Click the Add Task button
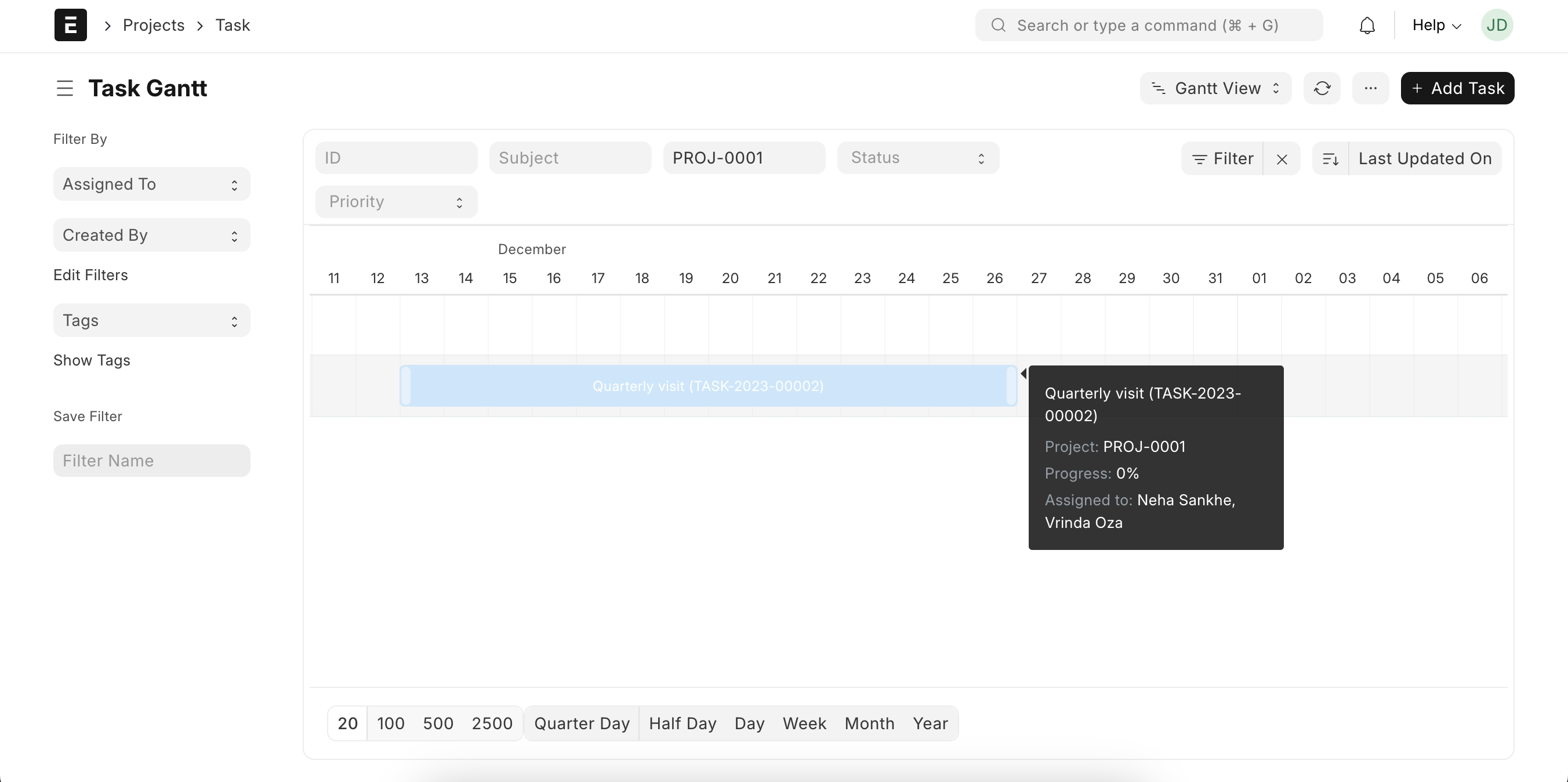1568x782 pixels. click(1457, 88)
